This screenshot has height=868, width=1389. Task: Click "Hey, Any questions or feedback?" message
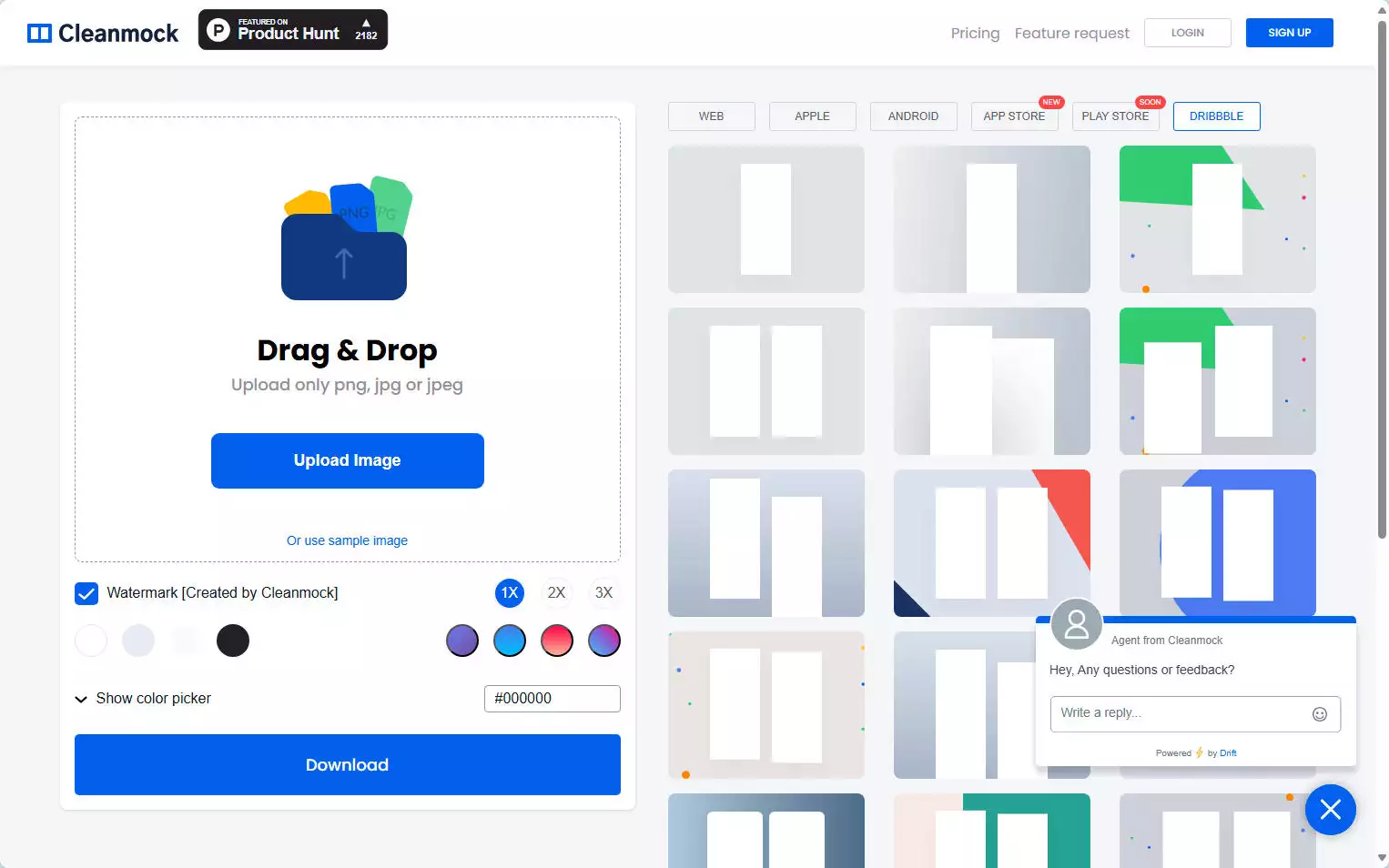(1142, 670)
